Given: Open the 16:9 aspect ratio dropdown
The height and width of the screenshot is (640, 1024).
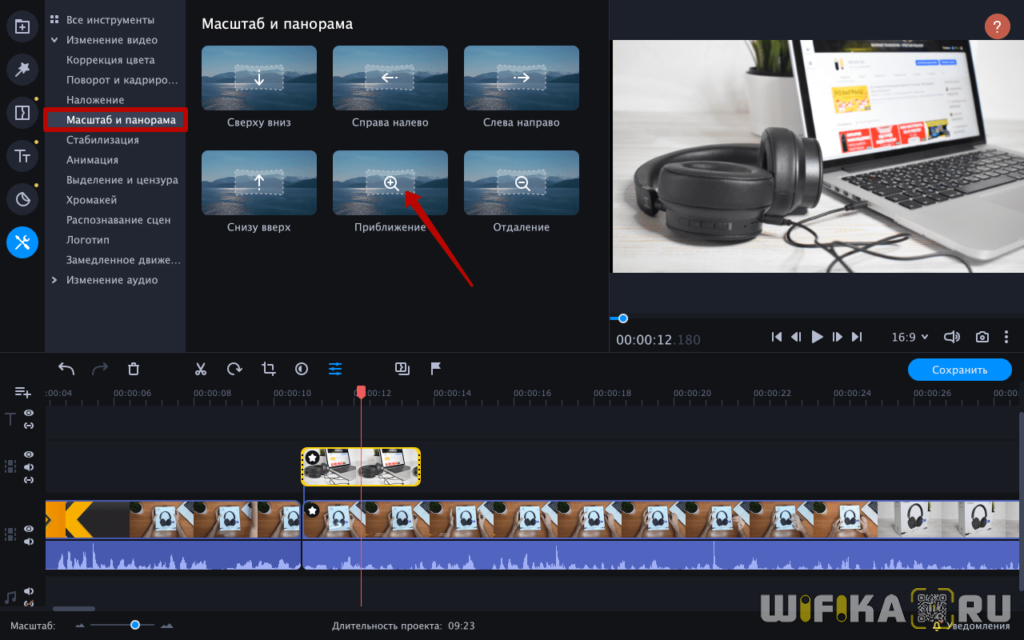Looking at the screenshot, I should click(909, 337).
